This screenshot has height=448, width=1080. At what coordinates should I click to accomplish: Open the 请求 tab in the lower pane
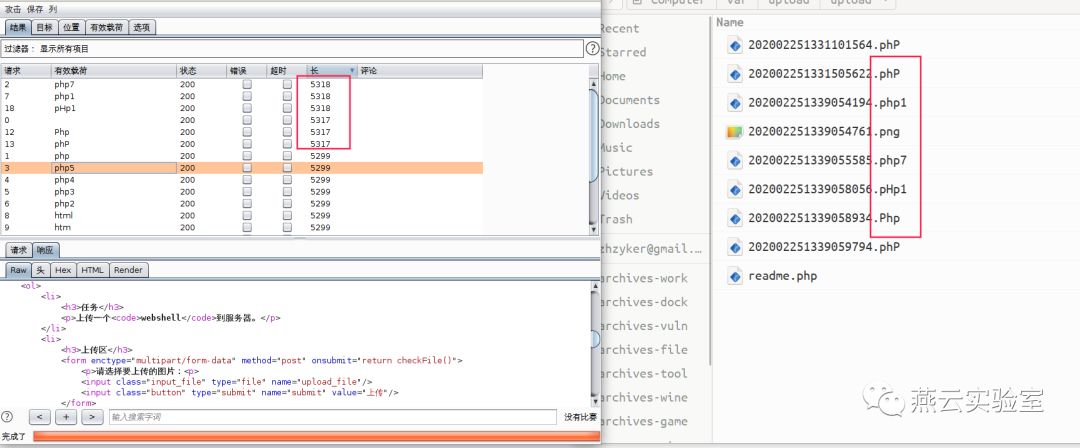click(19, 250)
